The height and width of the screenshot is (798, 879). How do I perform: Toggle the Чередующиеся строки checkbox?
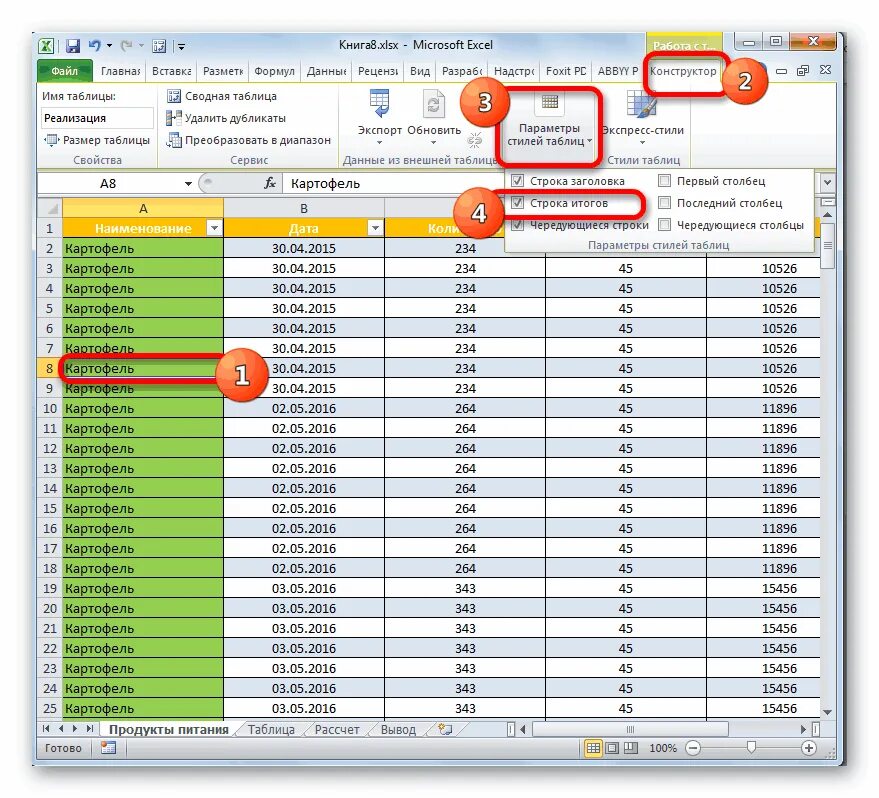pos(517,225)
